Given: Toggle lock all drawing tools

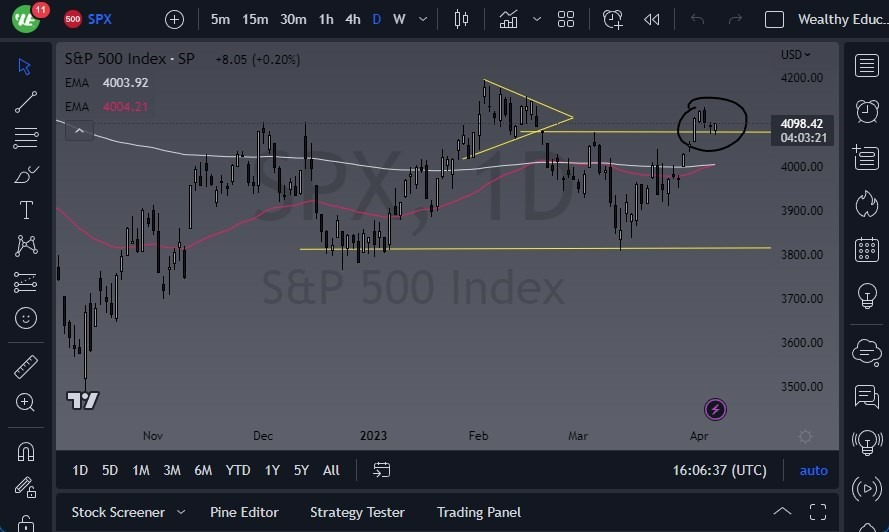Looking at the screenshot, I should click(26, 522).
